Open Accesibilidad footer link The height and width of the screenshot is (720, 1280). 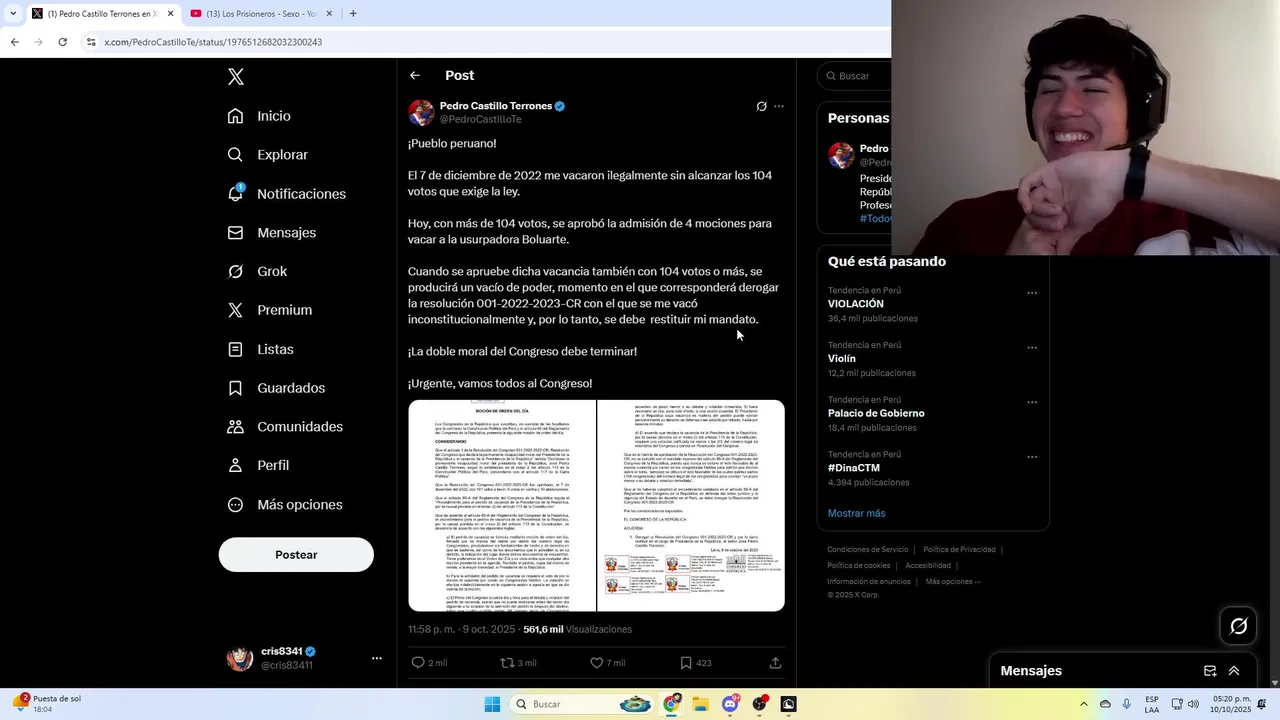point(928,566)
